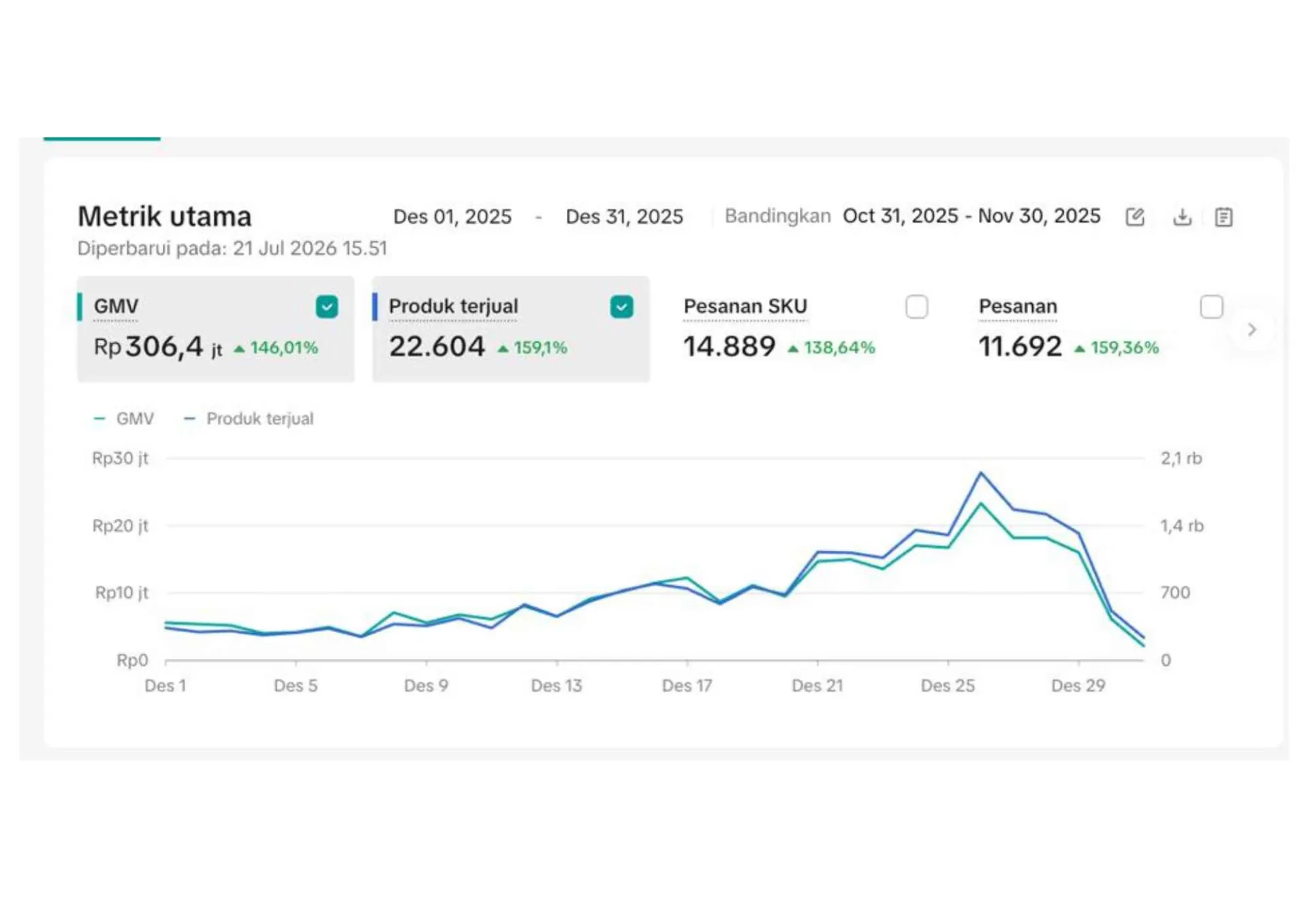
Task: Click the 2,1 rb axis label
Action: (1181, 458)
